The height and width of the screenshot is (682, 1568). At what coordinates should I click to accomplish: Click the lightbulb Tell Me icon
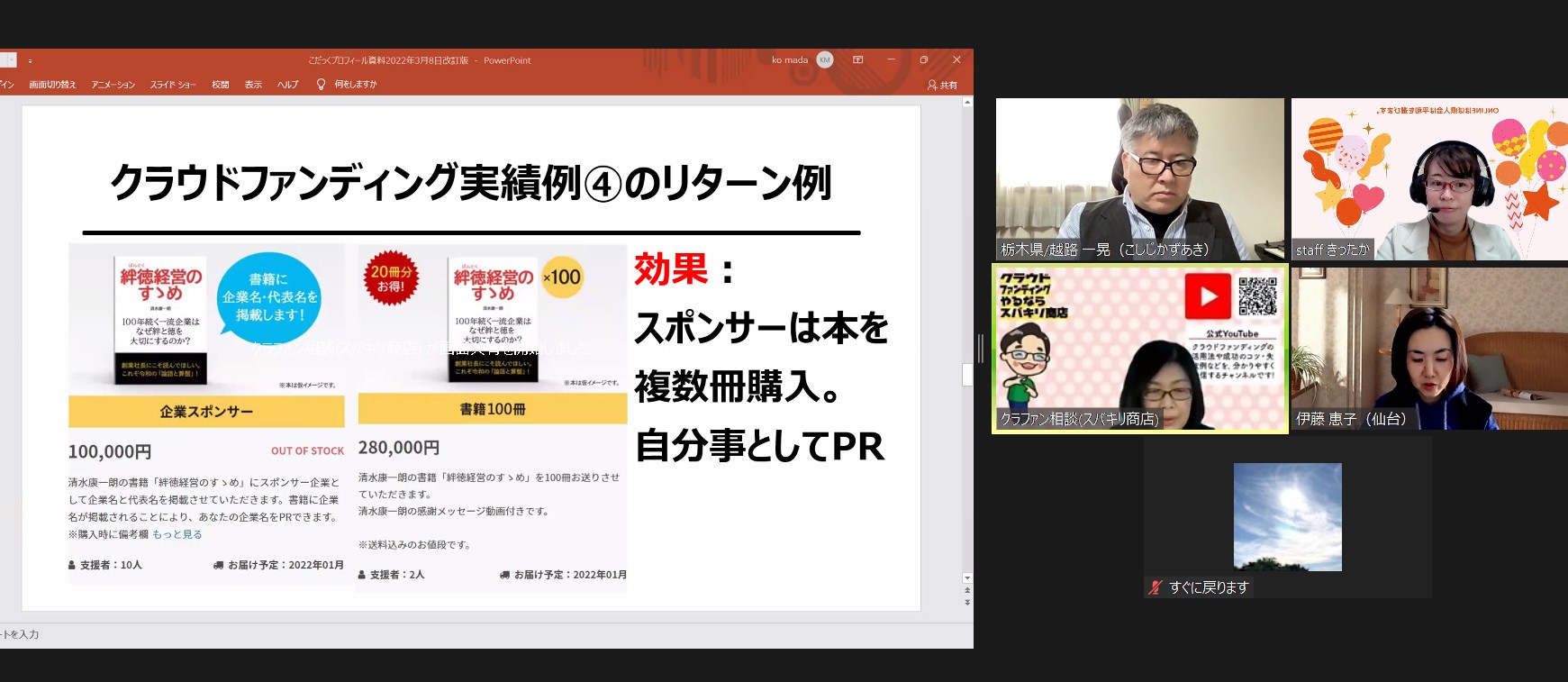pos(321,84)
